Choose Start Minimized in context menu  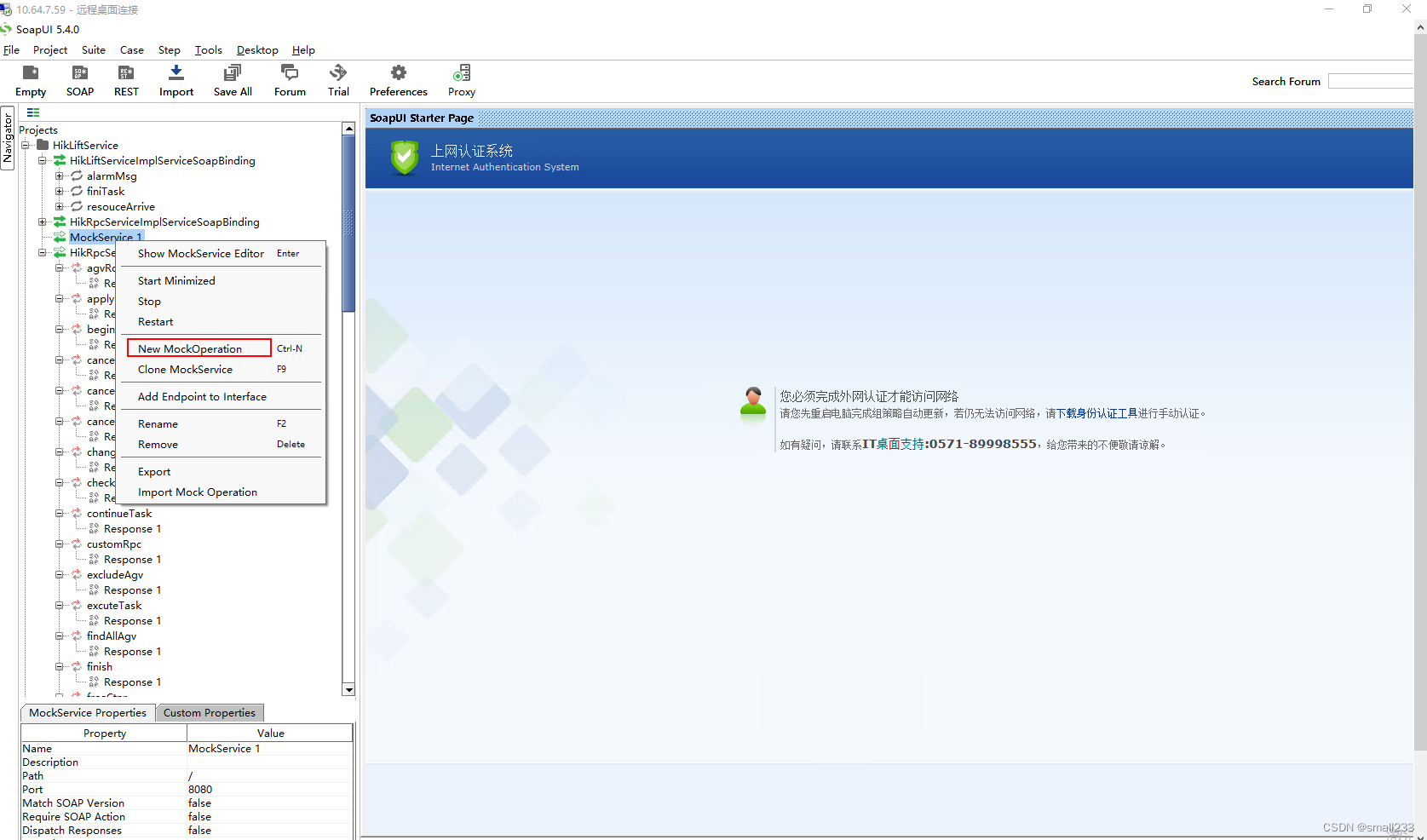tap(222, 280)
